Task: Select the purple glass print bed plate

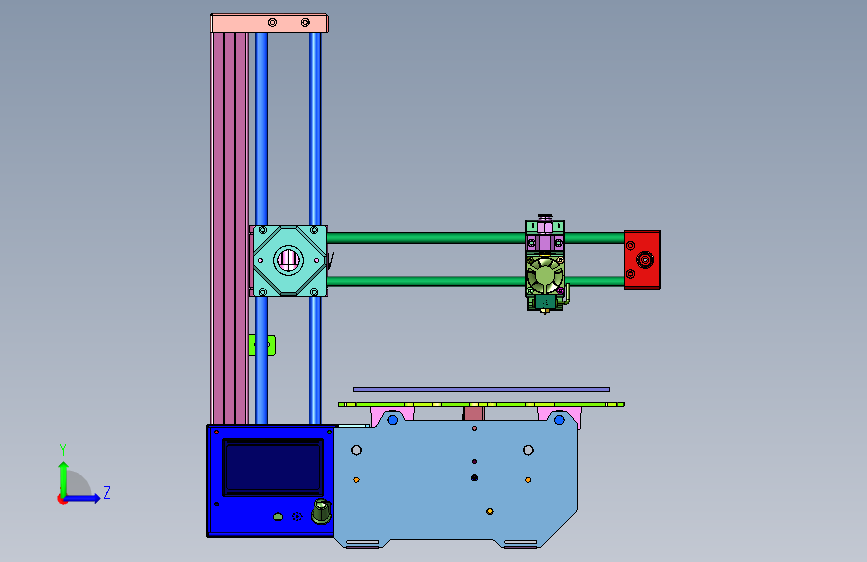Action: (x=481, y=389)
